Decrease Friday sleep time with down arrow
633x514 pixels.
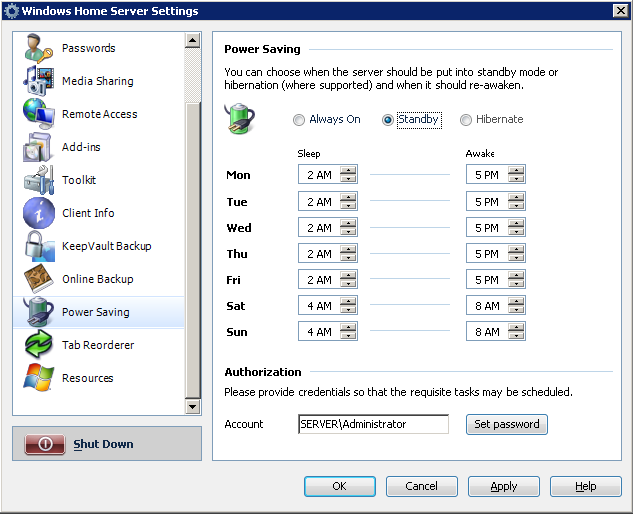[348, 283]
